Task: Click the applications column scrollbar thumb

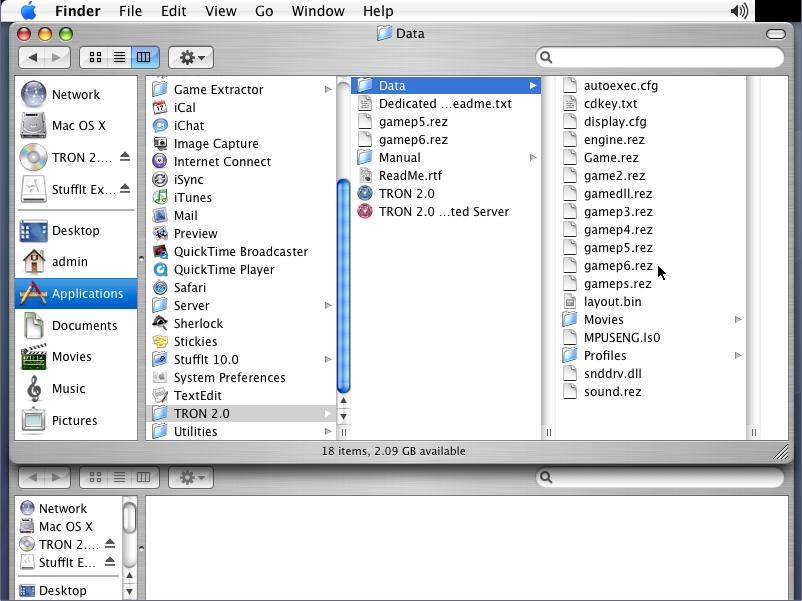Action: pyautogui.click(x=343, y=285)
